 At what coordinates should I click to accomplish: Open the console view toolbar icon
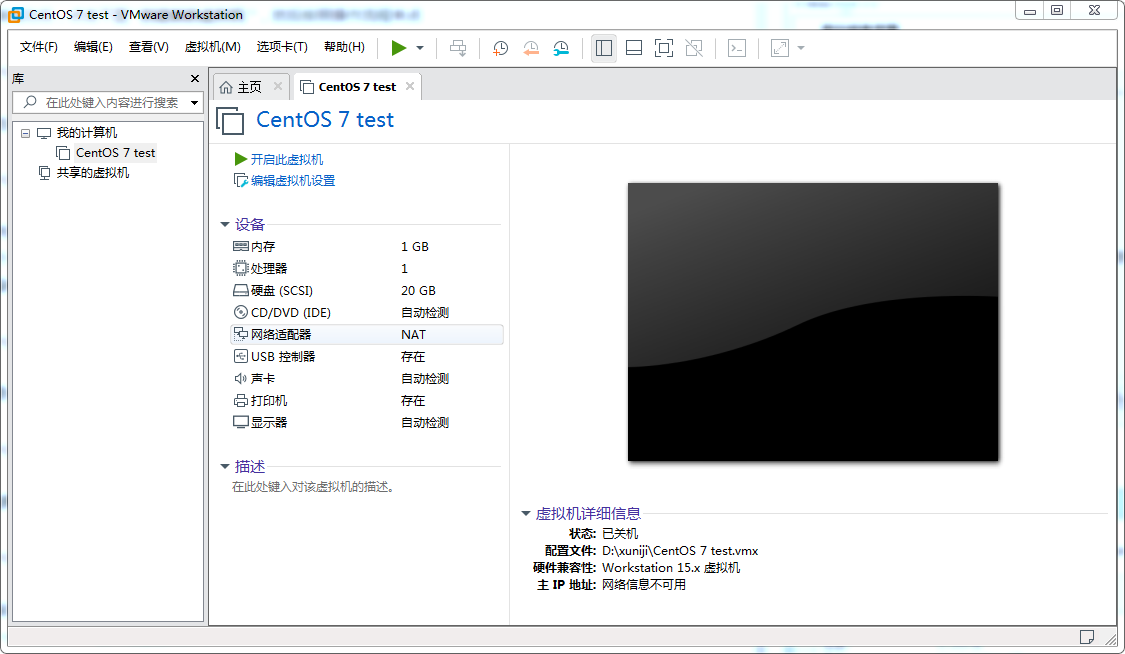[737, 48]
